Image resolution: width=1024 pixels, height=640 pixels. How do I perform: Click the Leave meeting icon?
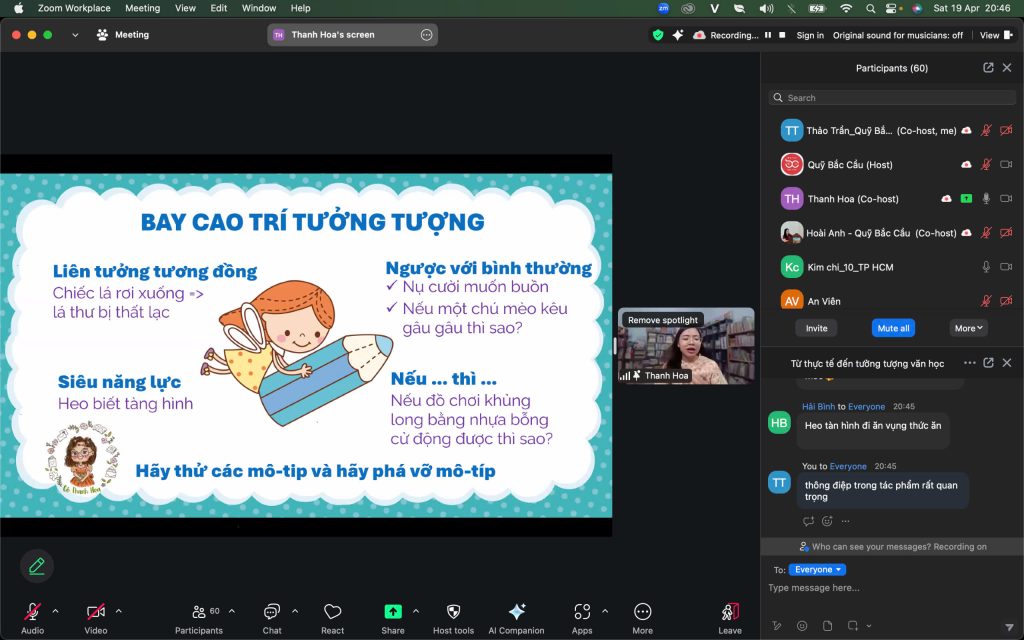pos(730,612)
